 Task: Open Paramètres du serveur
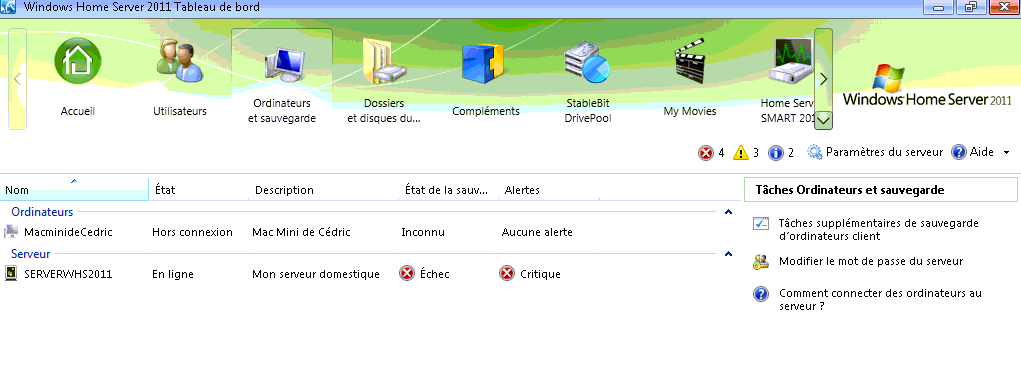pos(884,152)
